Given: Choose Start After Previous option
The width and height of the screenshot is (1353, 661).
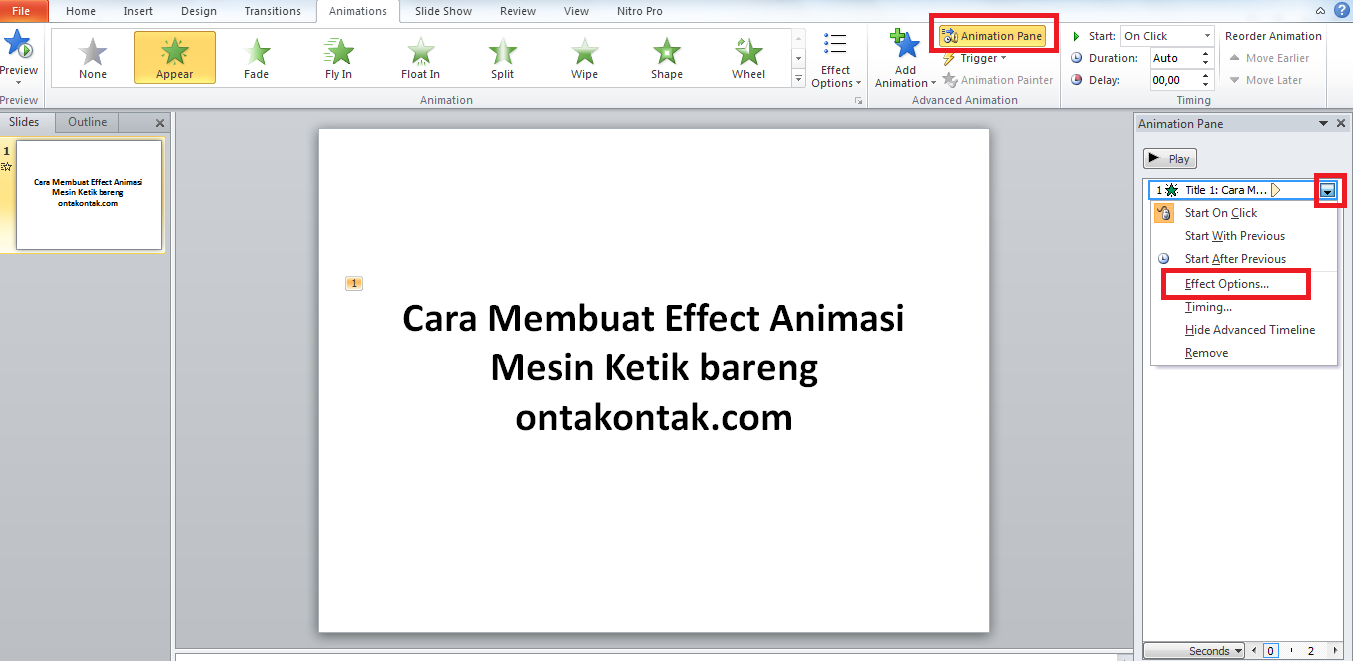Looking at the screenshot, I should 1235,259.
